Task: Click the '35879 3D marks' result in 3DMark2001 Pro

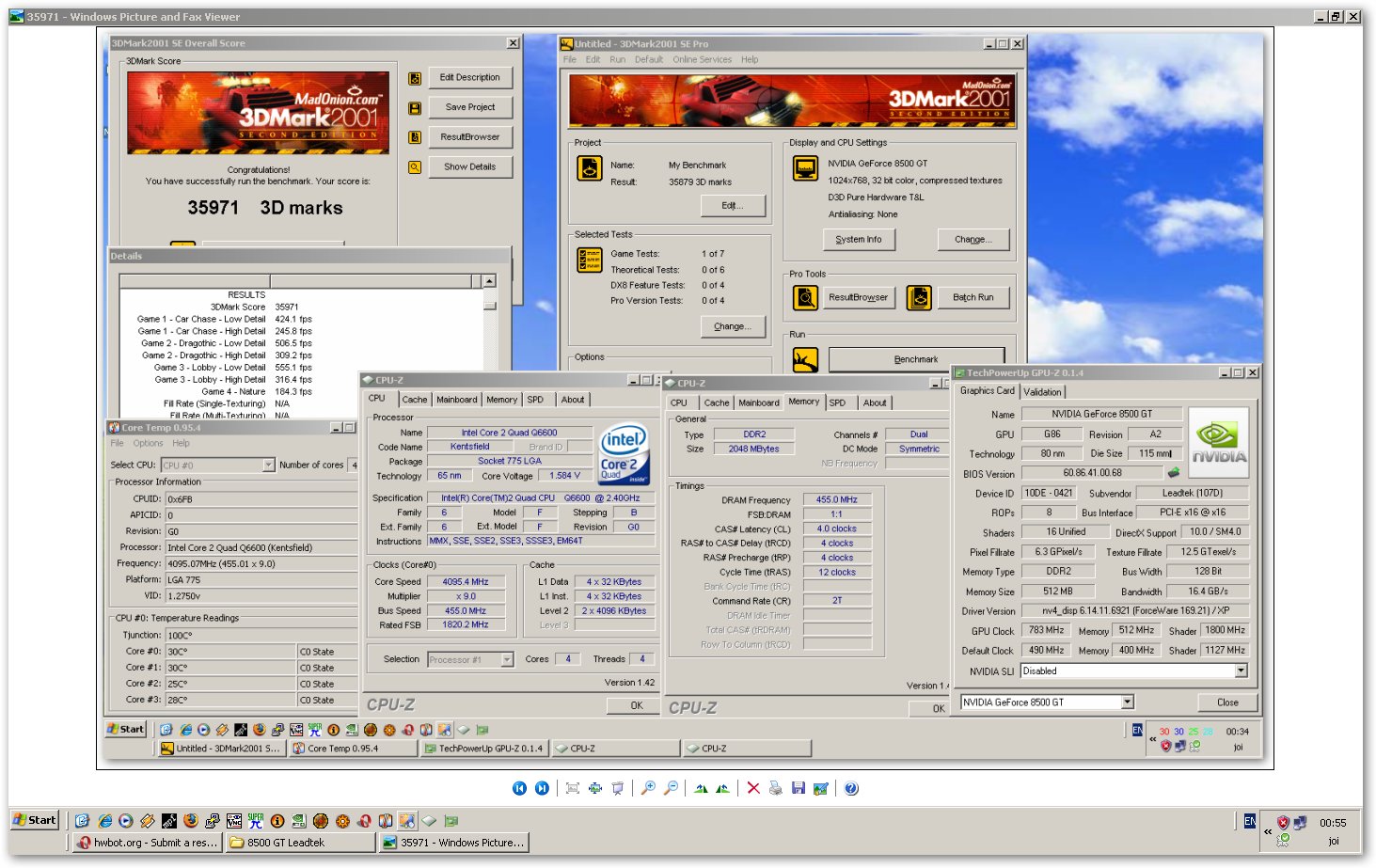Action: (700, 181)
